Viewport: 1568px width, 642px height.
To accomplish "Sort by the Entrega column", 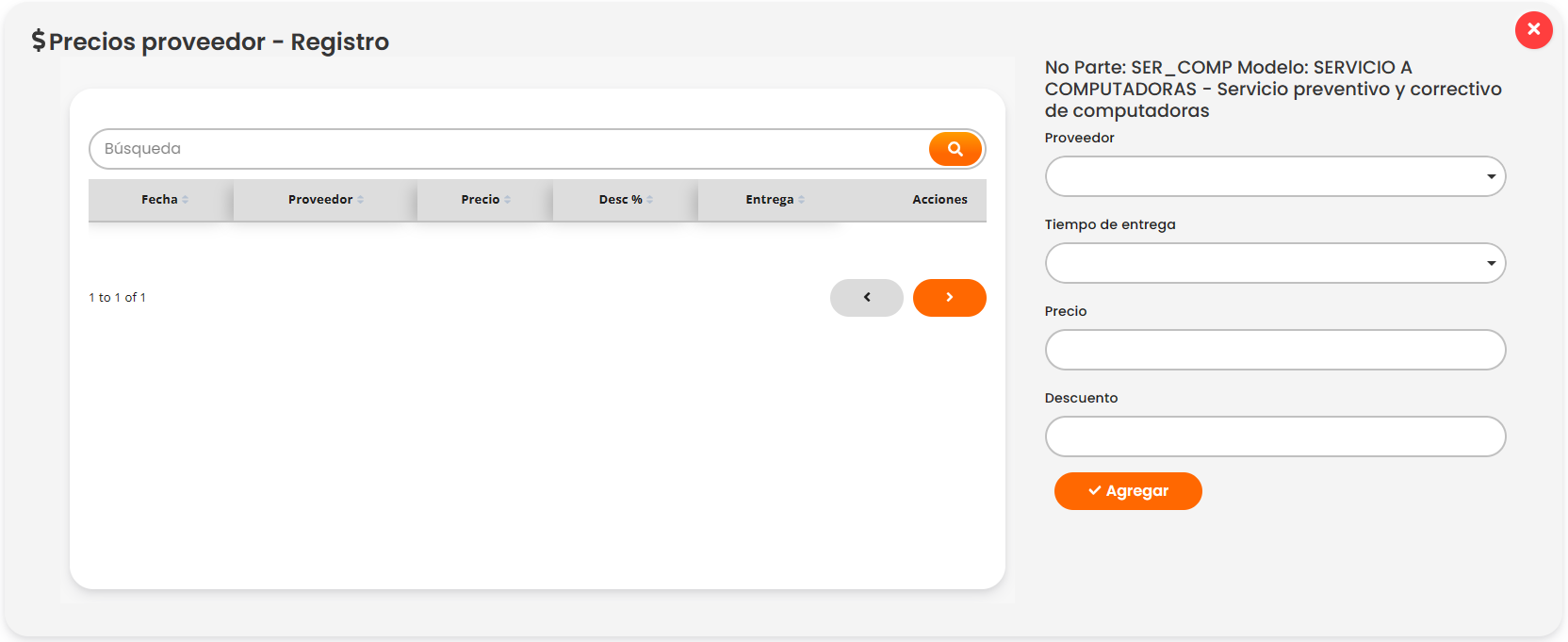I will point(770,200).
